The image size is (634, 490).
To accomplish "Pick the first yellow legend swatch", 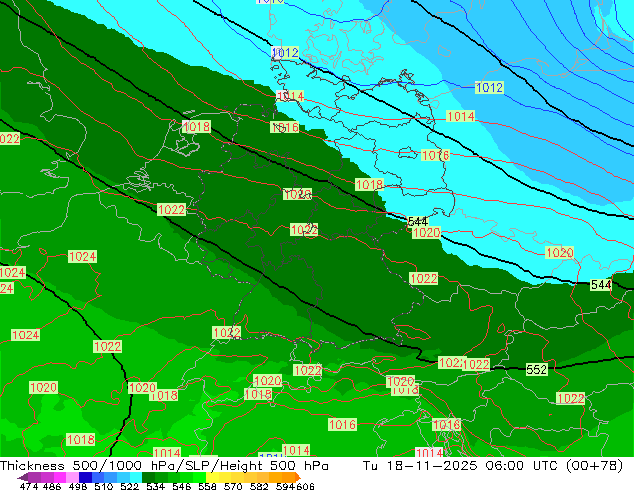I will click(x=212, y=477).
